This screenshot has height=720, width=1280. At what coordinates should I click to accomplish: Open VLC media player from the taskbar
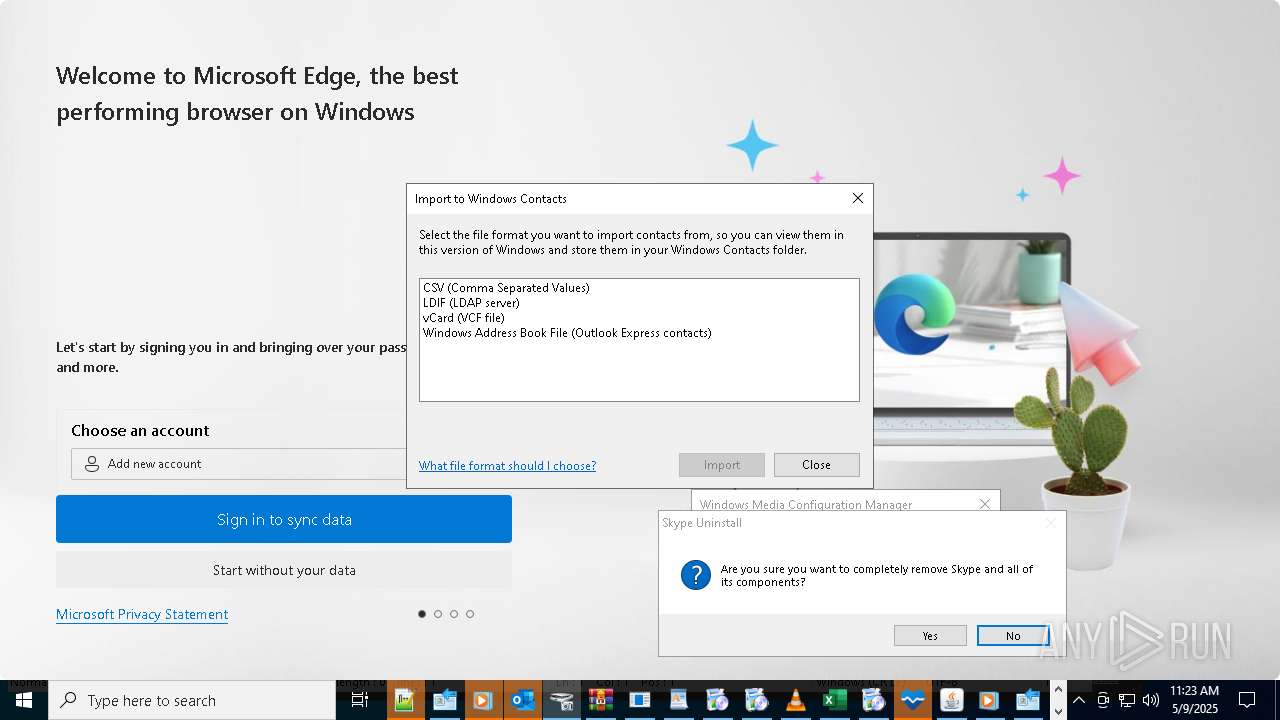click(x=795, y=700)
